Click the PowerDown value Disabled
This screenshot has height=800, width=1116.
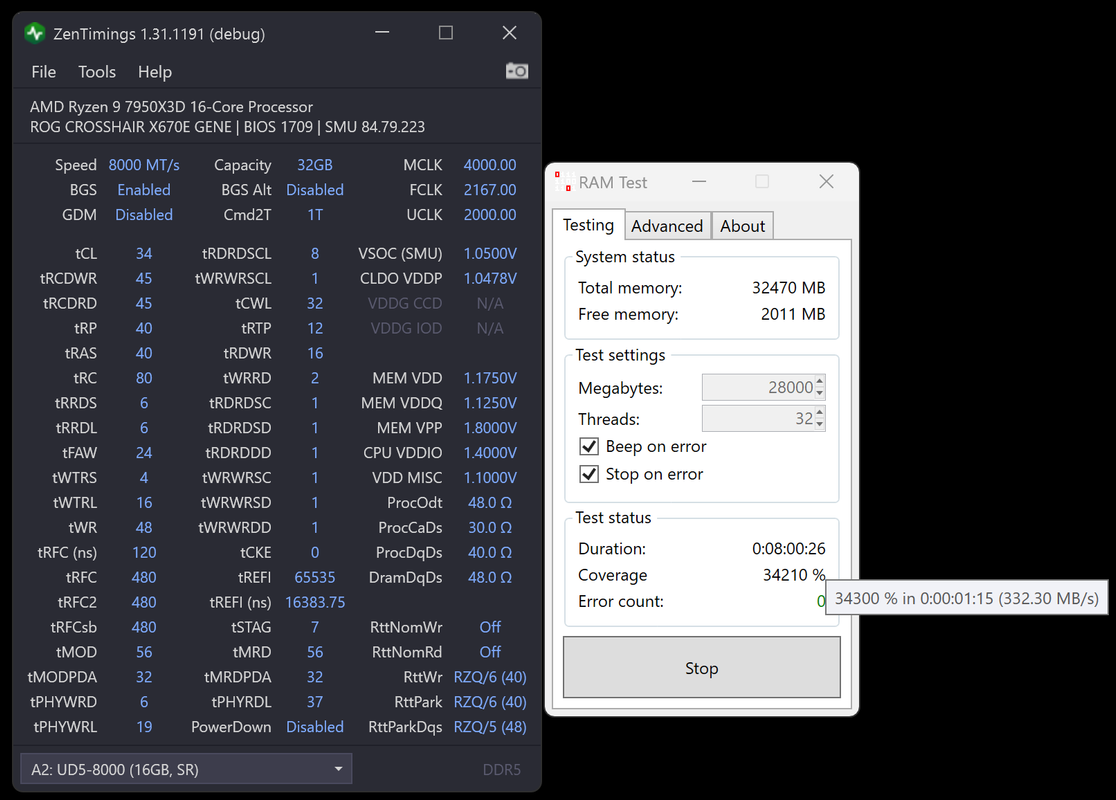(315, 727)
